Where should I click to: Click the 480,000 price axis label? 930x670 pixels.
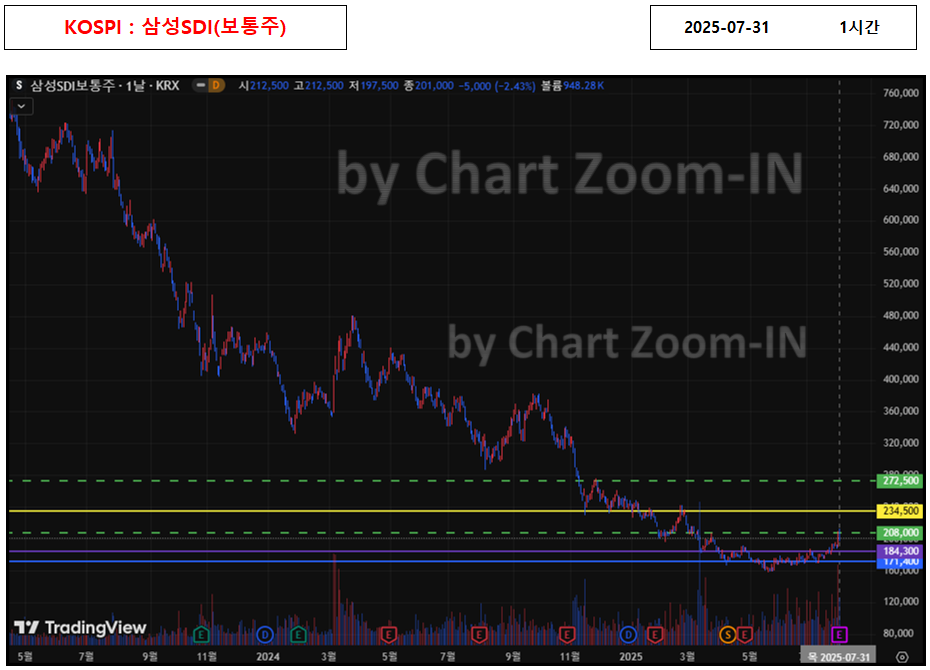tap(900, 315)
